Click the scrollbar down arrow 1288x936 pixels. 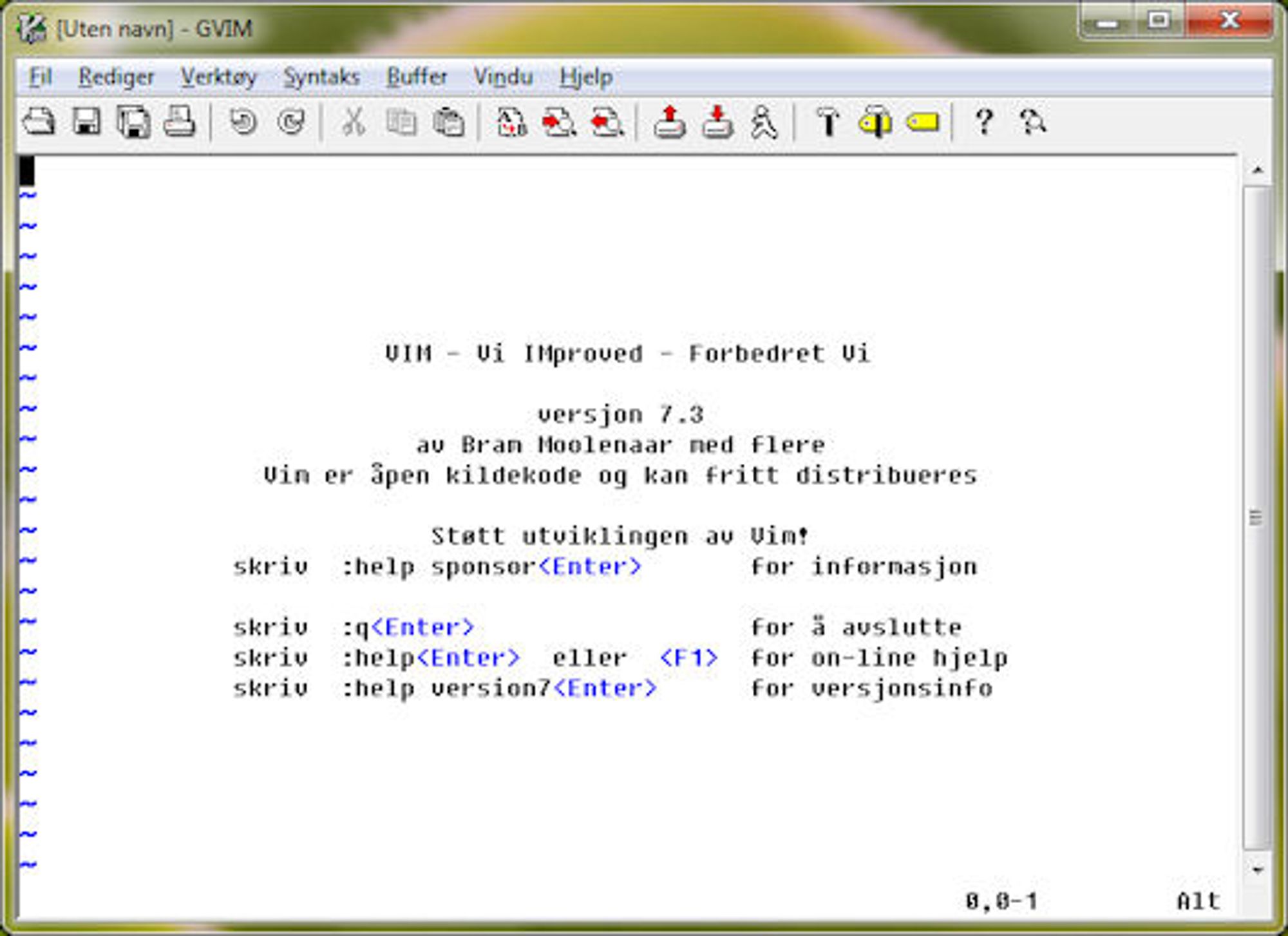coord(1258,870)
